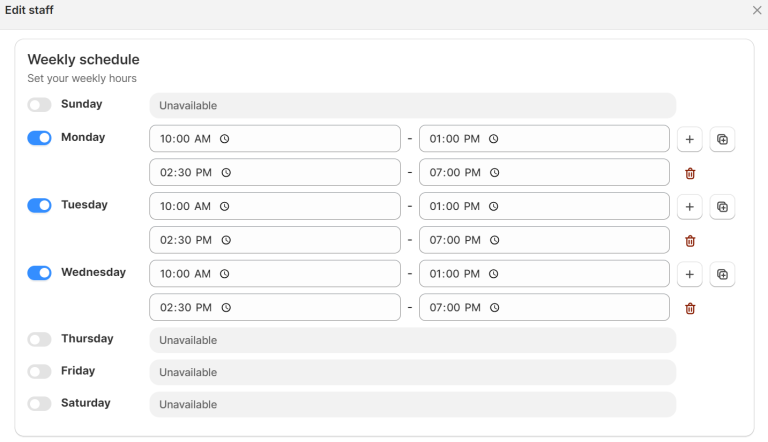This screenshot has width=768, height=442.
Task: Copy Tuesday hours to other days
Action: point(722,207)
